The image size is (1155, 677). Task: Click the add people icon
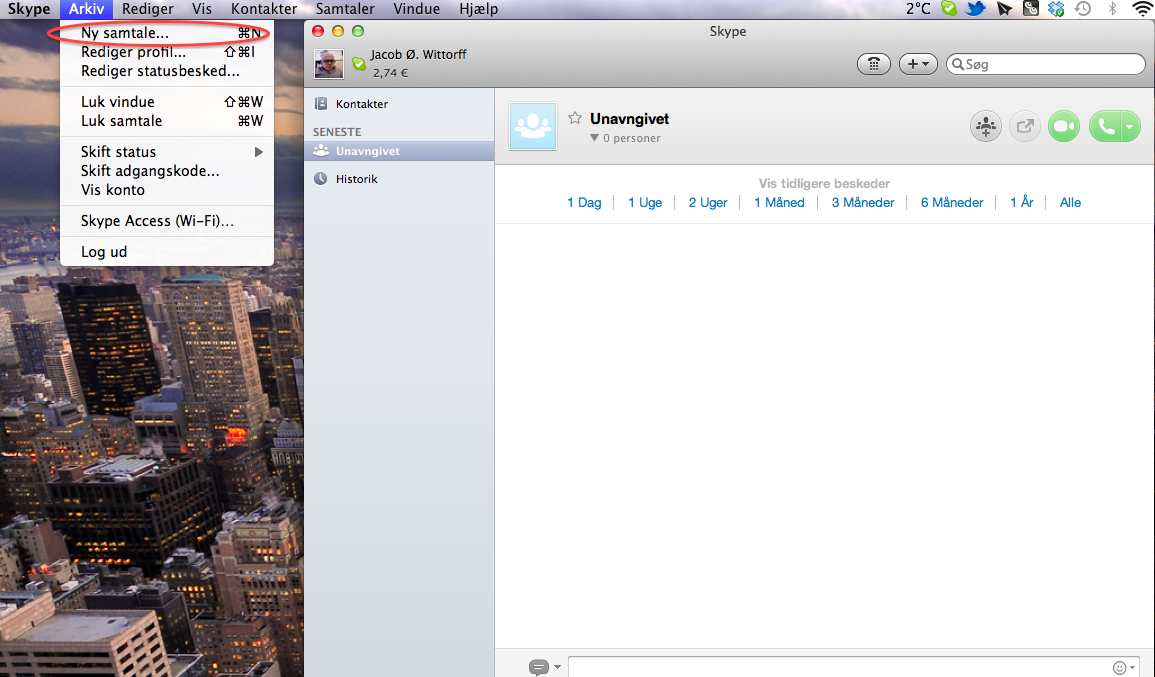[985, 127]
